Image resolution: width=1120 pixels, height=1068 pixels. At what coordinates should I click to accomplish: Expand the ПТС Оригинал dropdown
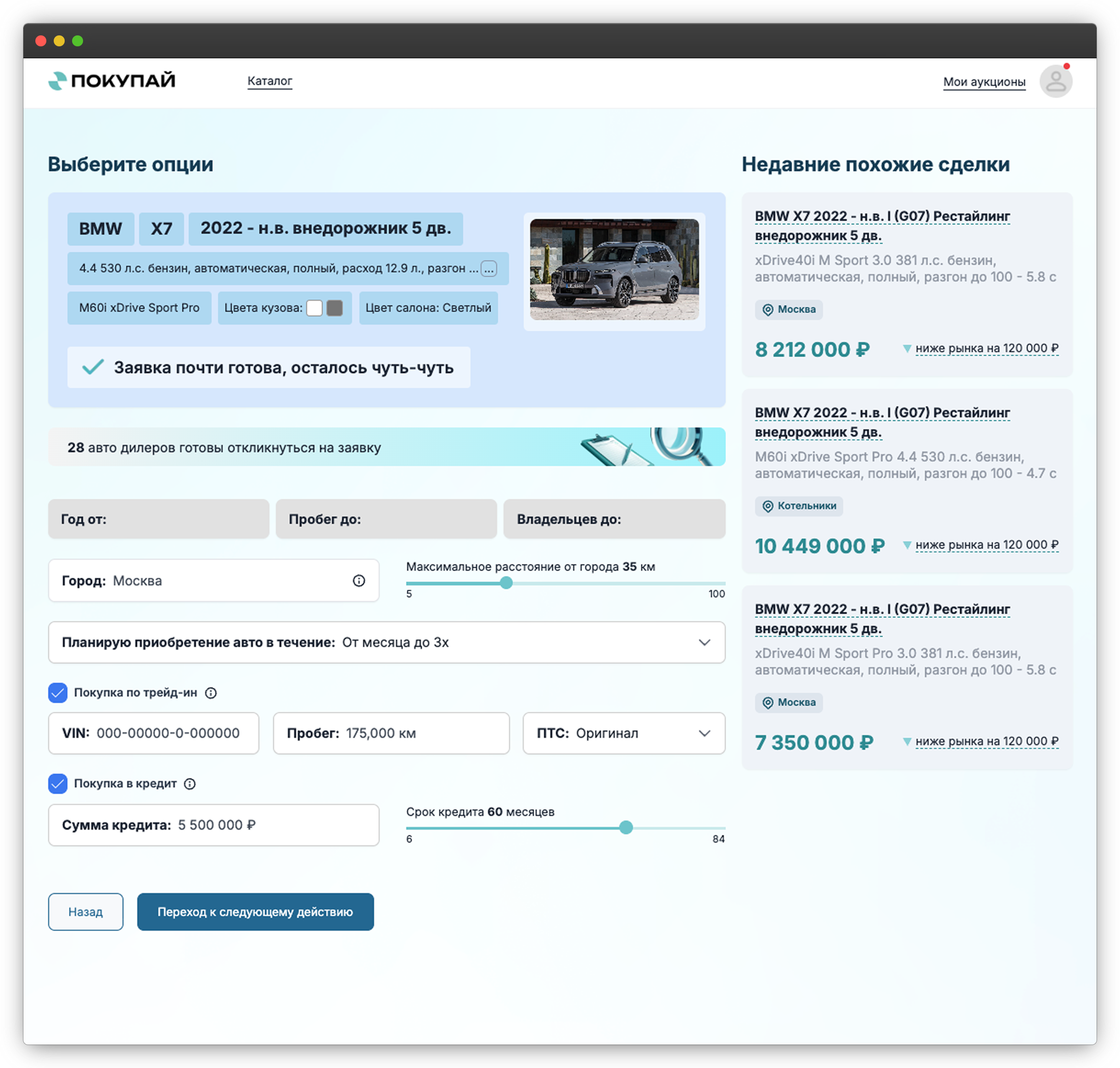pos(623,733)
